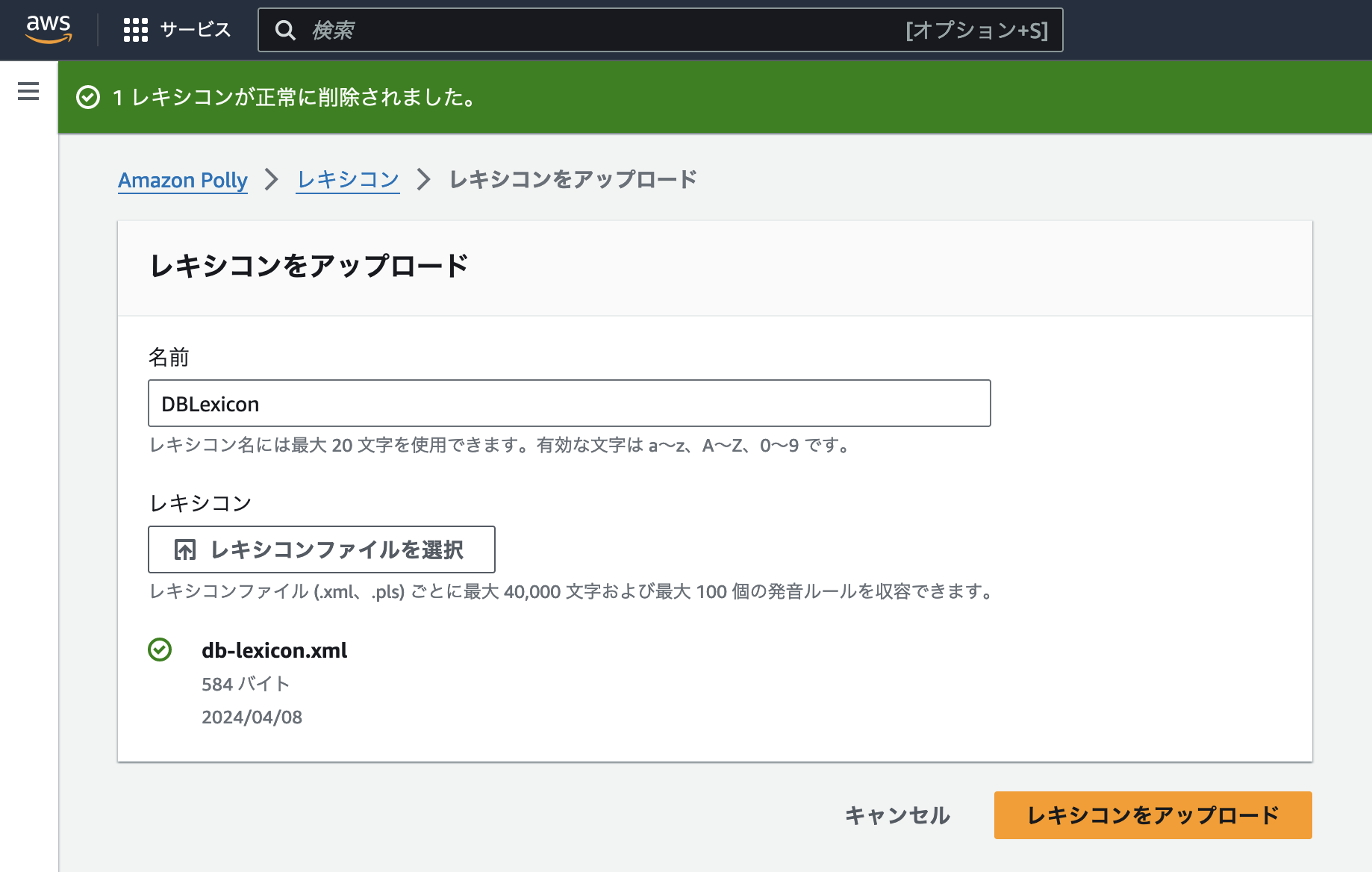Viewport: 1372px width, 872px height.
Task: Click the upload arrow icon on file button
Action: (x=185, y=550)
